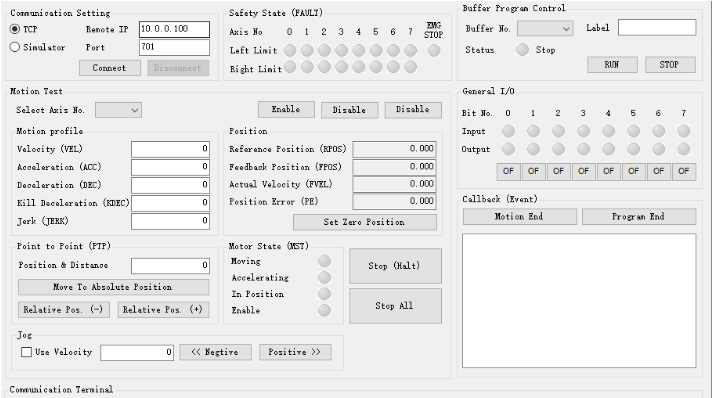Click Move To Absolute Position
The width and height of the screenshot is (726, 398).
point(113,287)
